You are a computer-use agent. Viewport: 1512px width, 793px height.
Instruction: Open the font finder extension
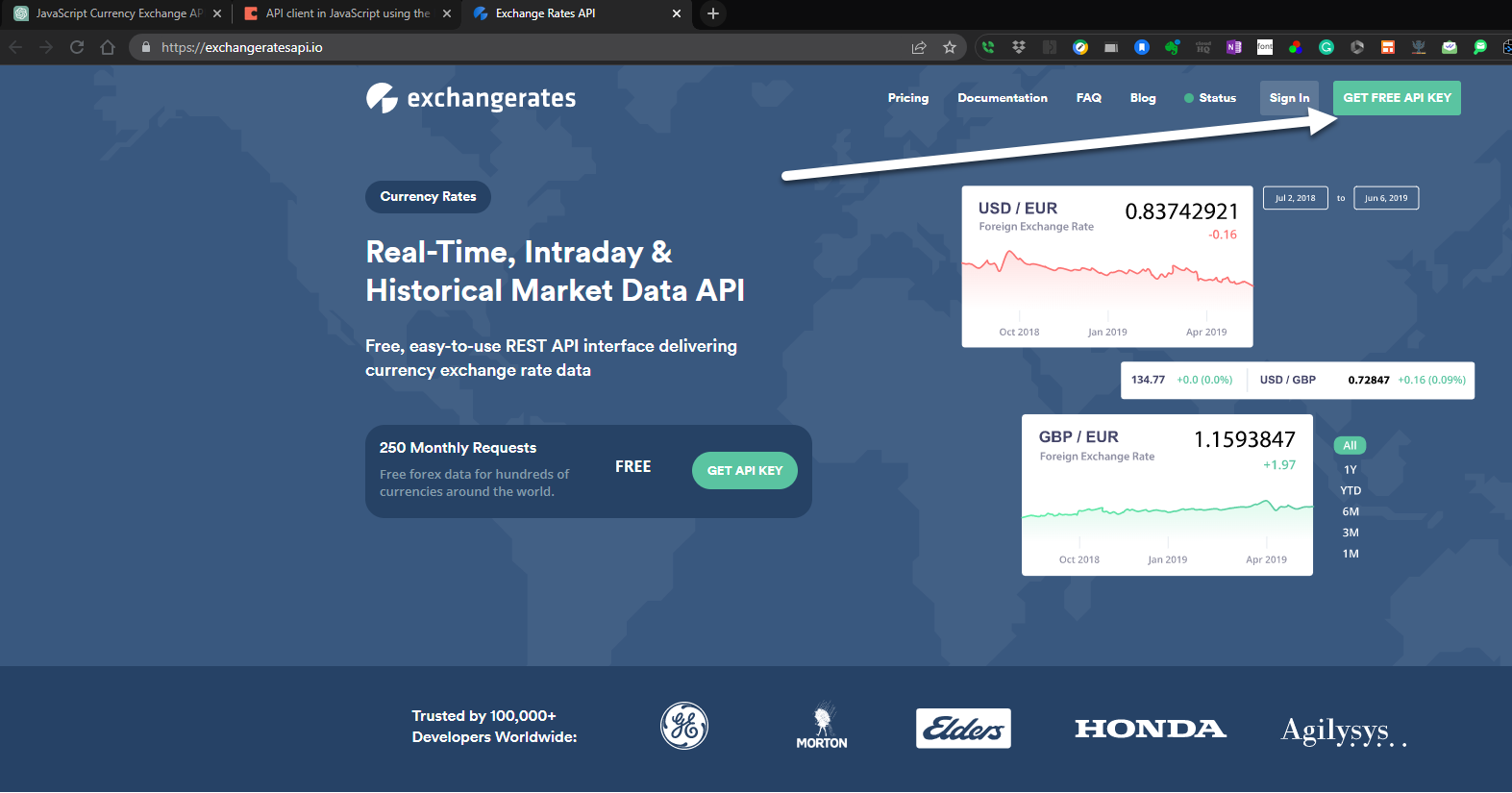click(1265, 47)
